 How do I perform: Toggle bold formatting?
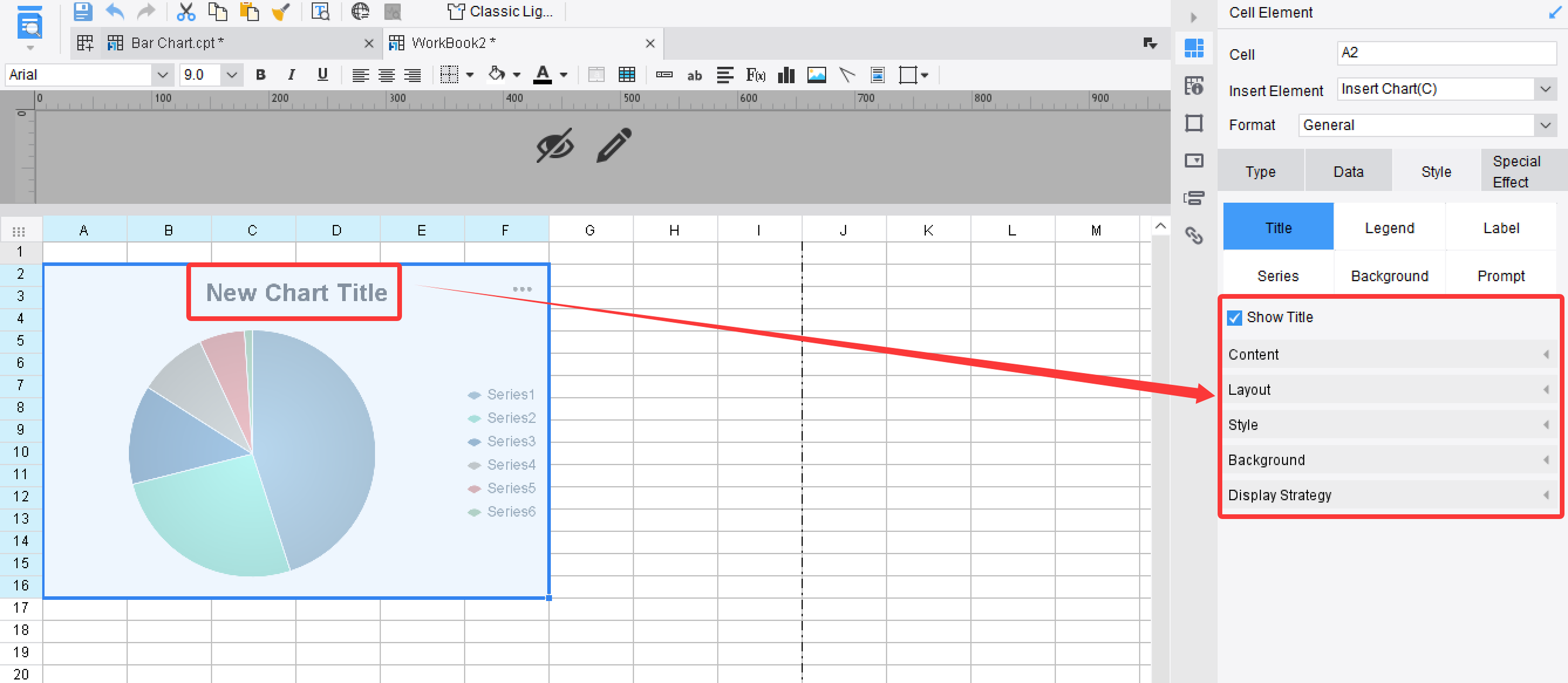point(261,75)
